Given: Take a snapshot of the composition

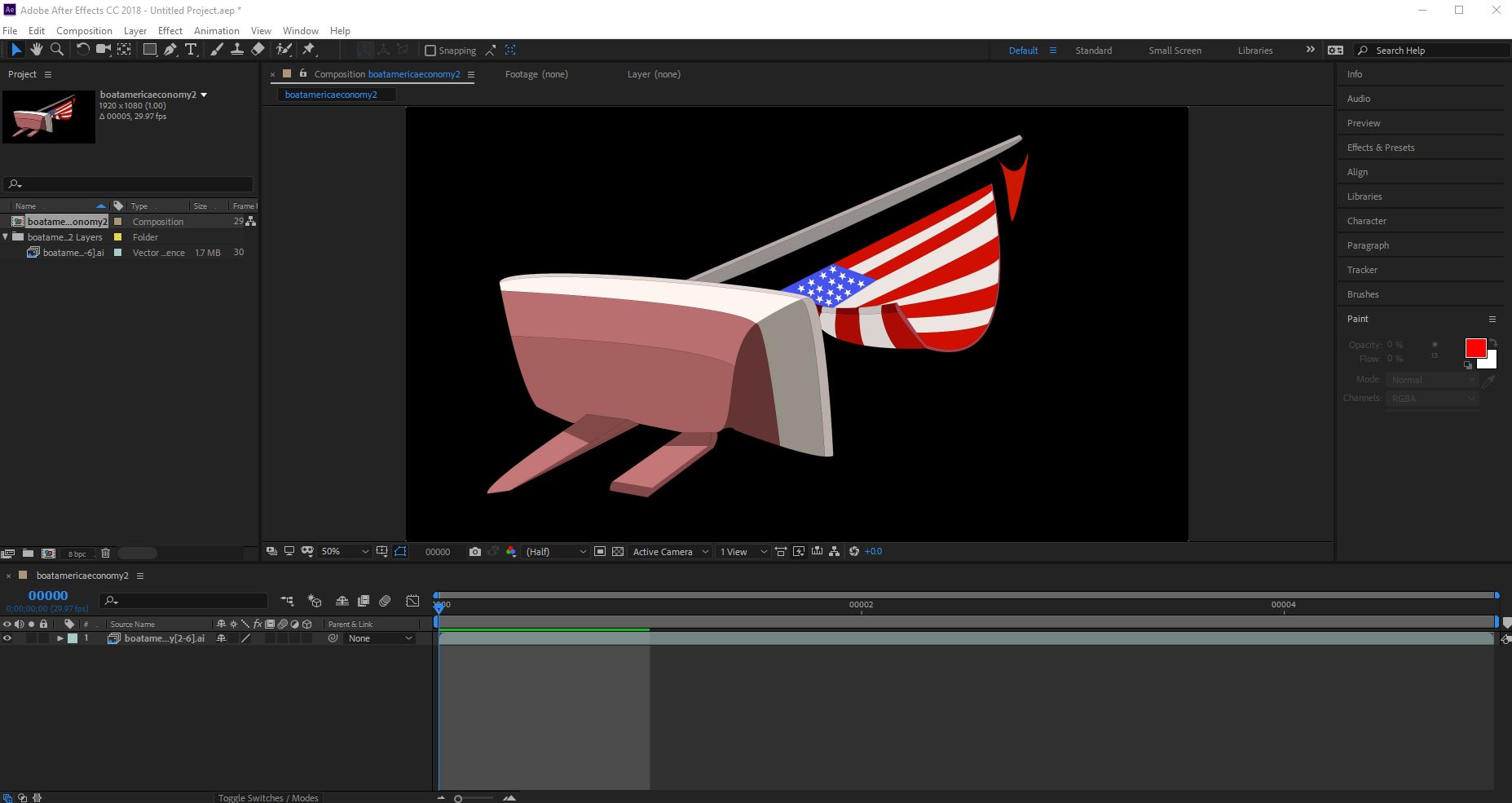Looking at the screenshot, I should click(x=475, y=551).
